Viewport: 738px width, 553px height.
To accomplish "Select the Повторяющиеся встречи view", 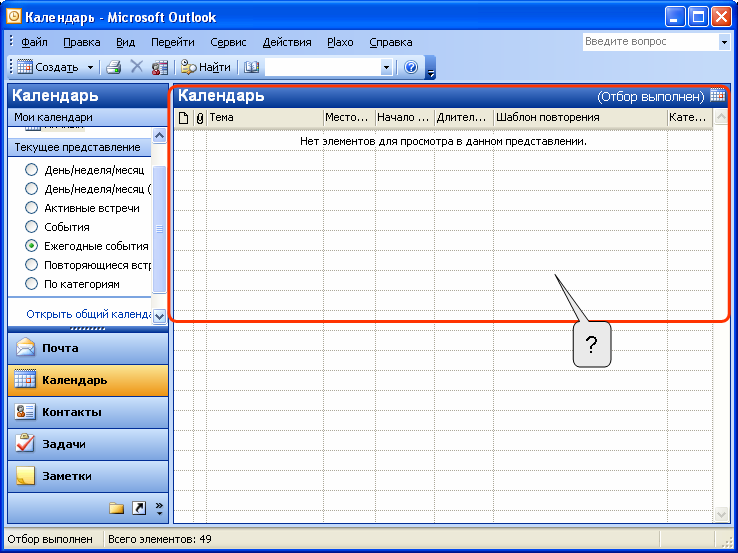I will click(88, 265).
